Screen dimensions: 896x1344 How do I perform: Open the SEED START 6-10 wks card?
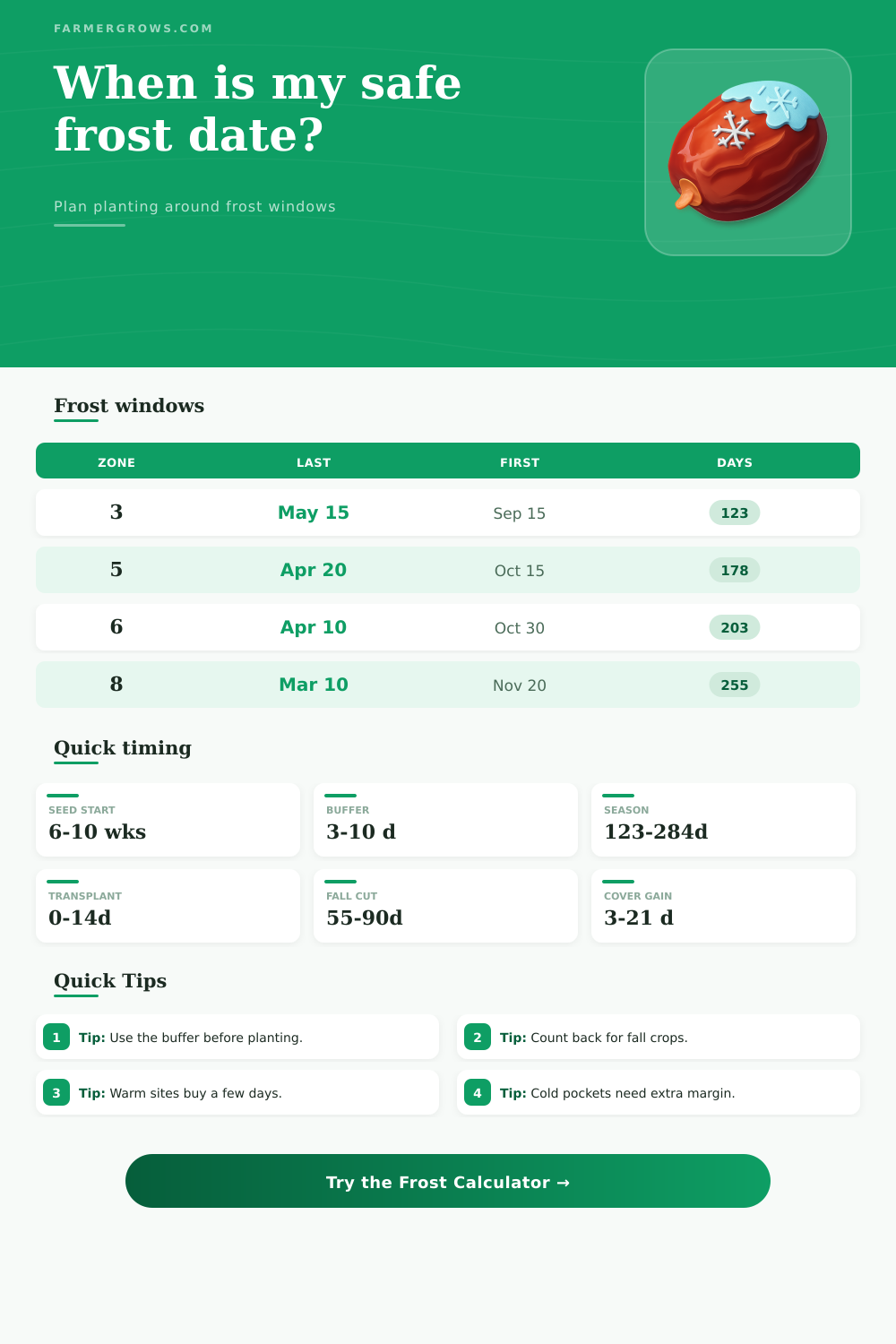168,820
